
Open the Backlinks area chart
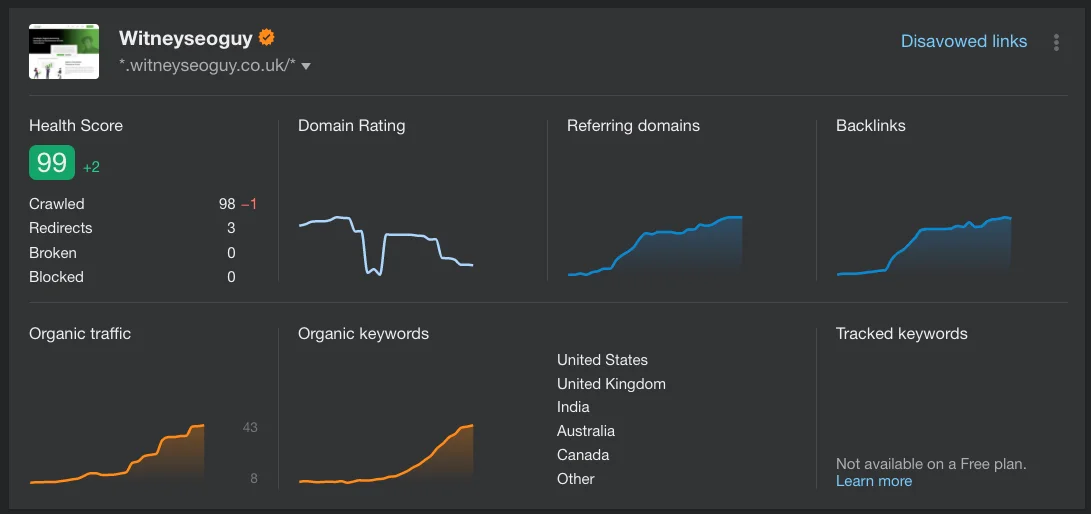pyautogui.click(x=923, y=246)
